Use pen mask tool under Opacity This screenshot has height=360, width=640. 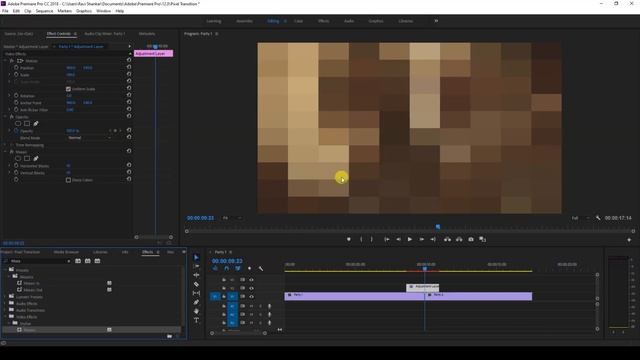pos(36,123)
